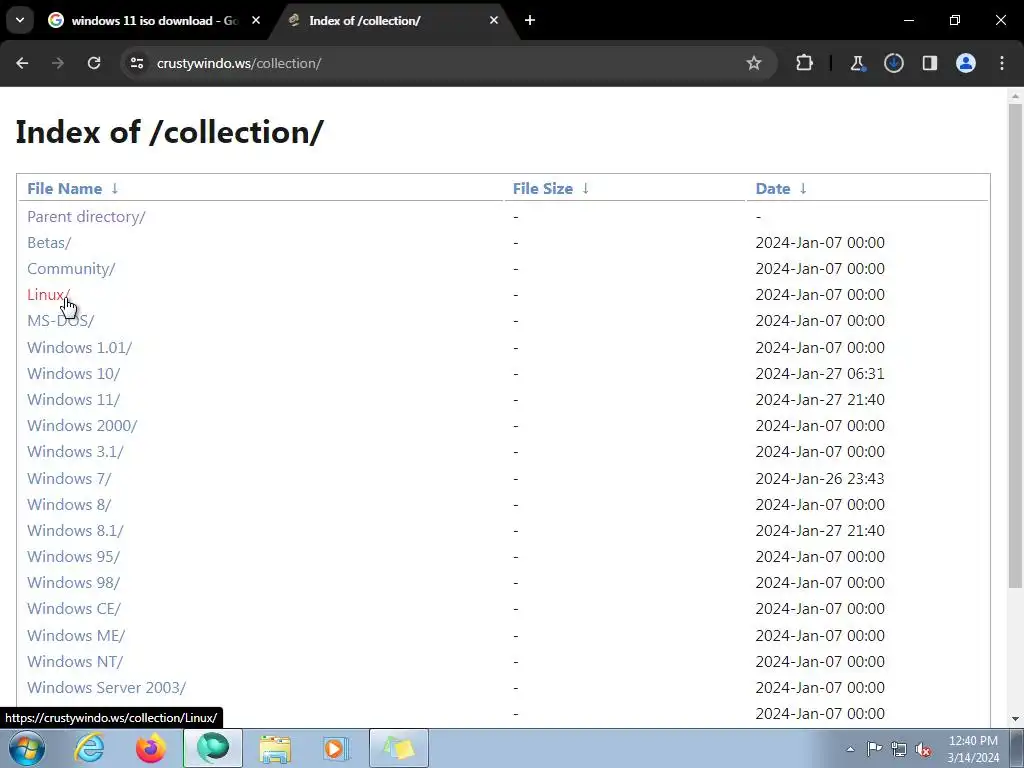
Task: Open the Linux folder
Action: click(48, 295)
